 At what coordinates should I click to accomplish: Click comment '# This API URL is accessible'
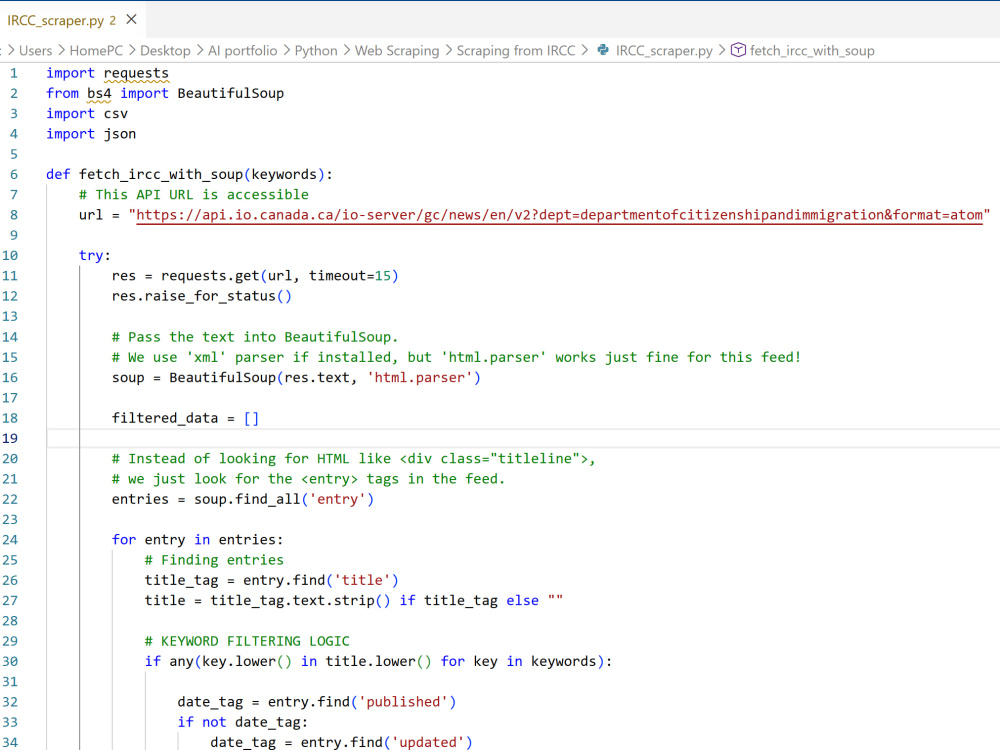[194, 195]
